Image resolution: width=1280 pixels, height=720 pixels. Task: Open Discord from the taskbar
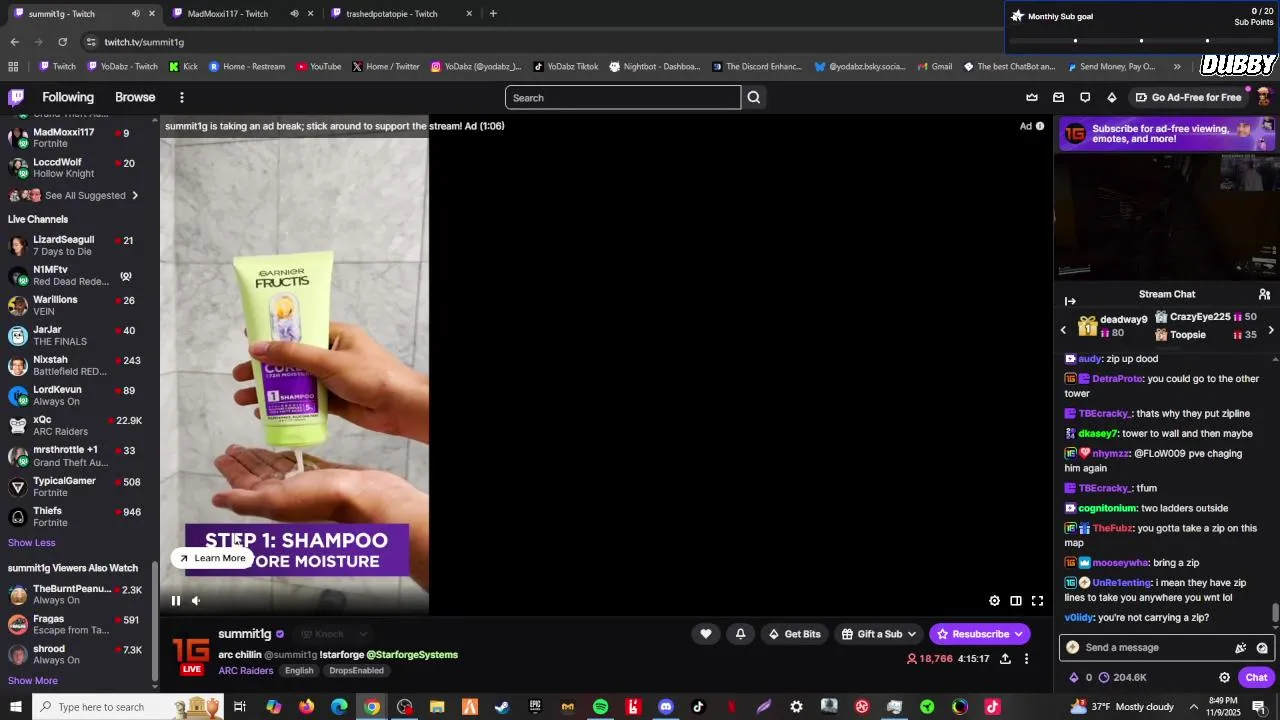click(666, 707)
